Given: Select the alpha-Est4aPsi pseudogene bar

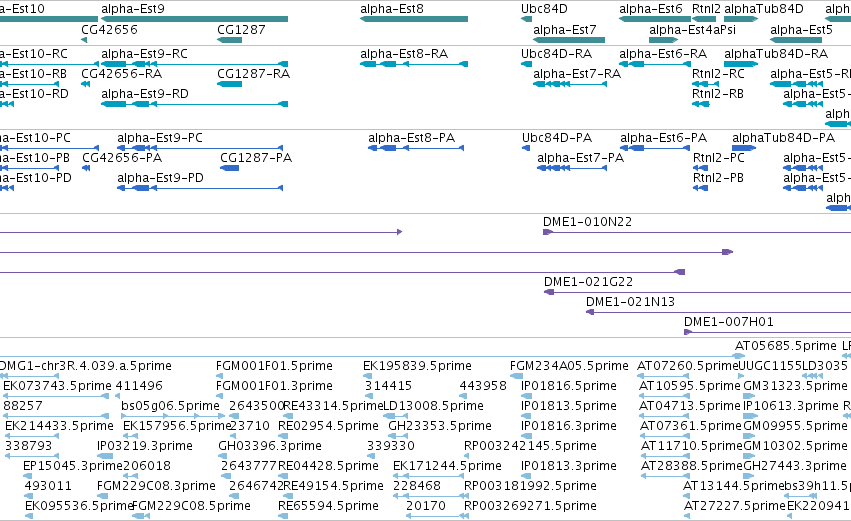Looking at the screenshot, I should click(663, 40).
